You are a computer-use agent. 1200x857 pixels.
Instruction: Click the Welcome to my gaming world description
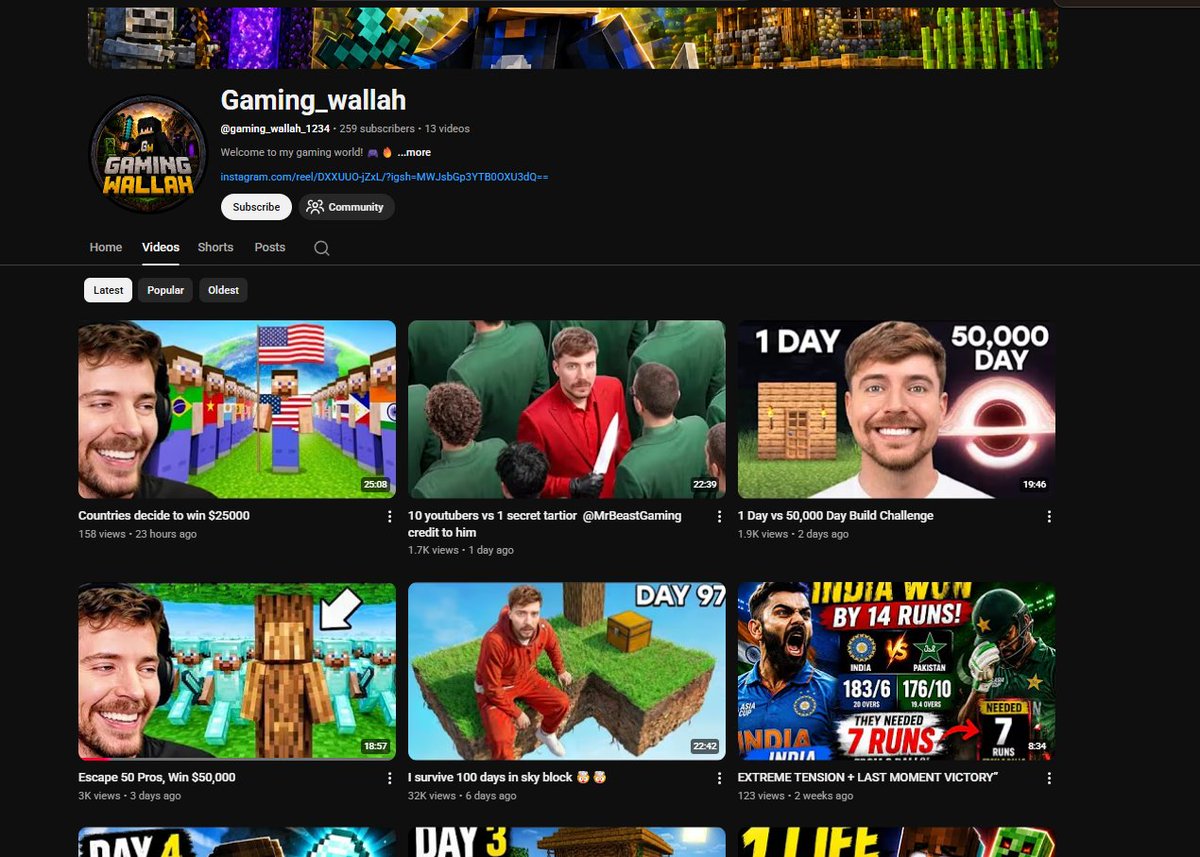click(307, 153)
